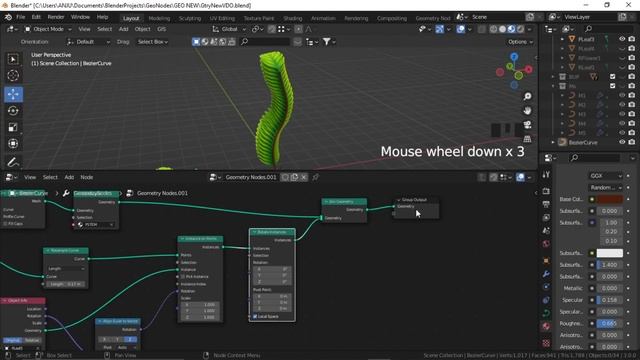
Task: Activate the Transform tool
Action: tap(13, 144)
